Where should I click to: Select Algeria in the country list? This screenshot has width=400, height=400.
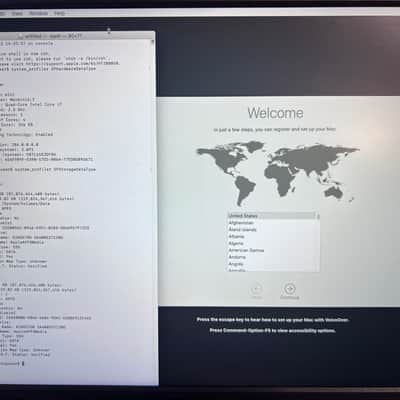tap(272, 243)
